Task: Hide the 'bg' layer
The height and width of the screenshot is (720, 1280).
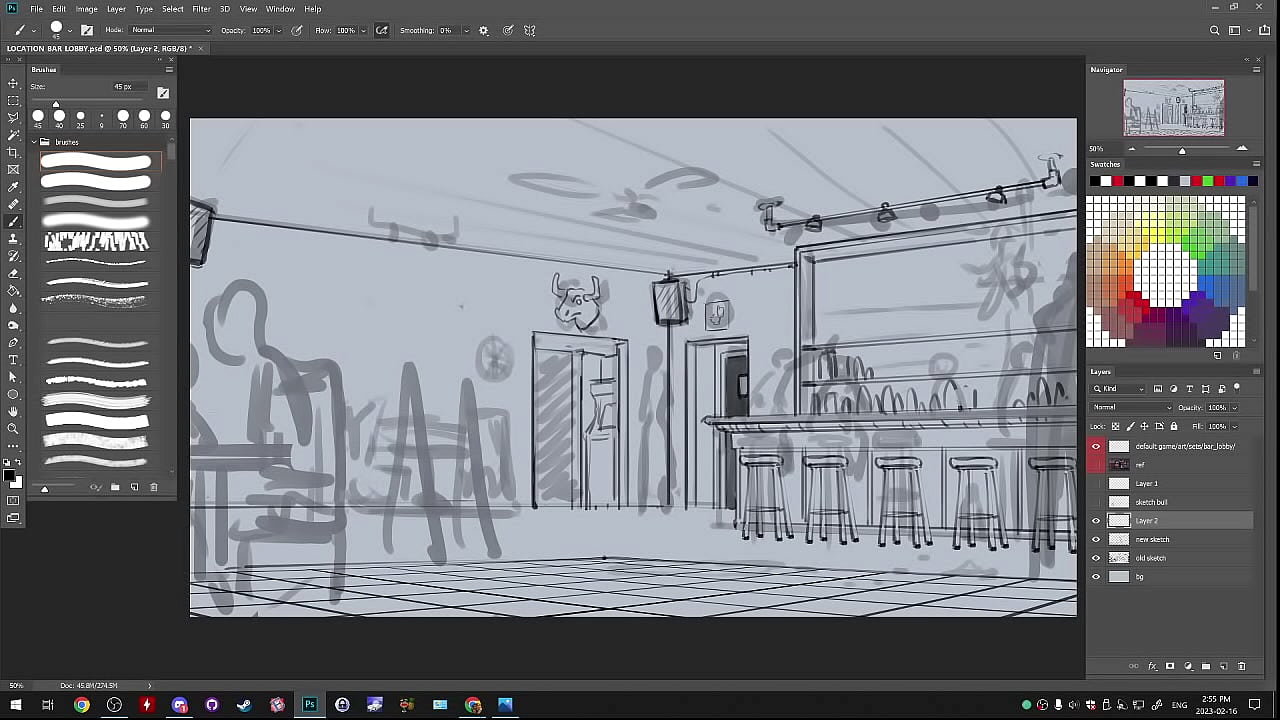Action: (x=1096, y=576)
